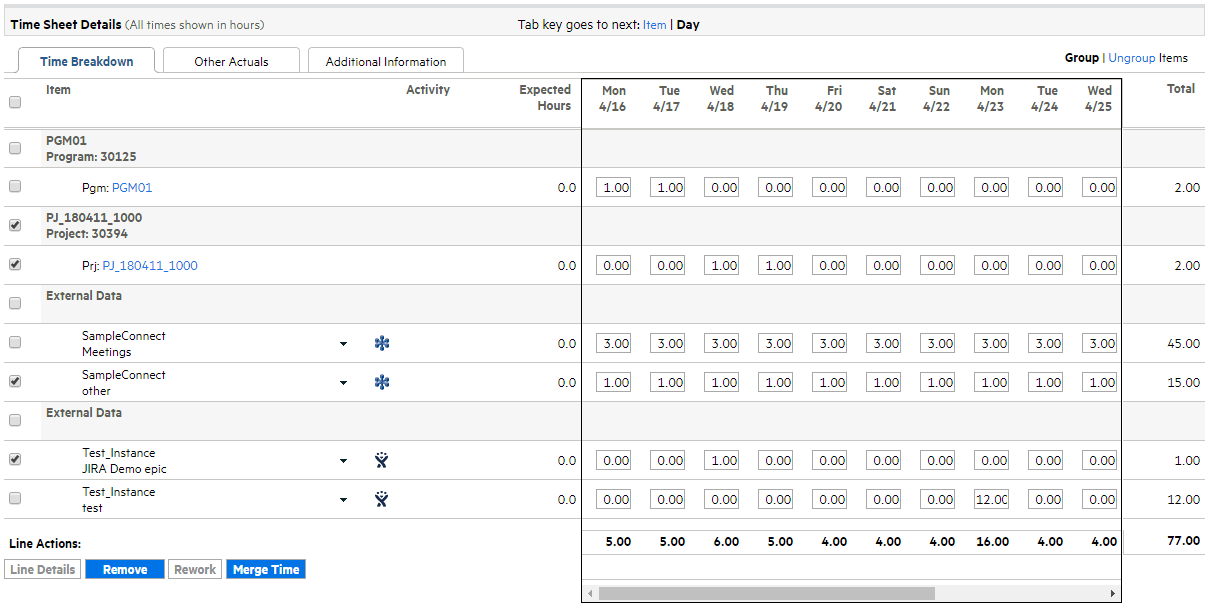1208x604 pixels.
Task: Click the Remove button
Action: click(x=125, y=570)
